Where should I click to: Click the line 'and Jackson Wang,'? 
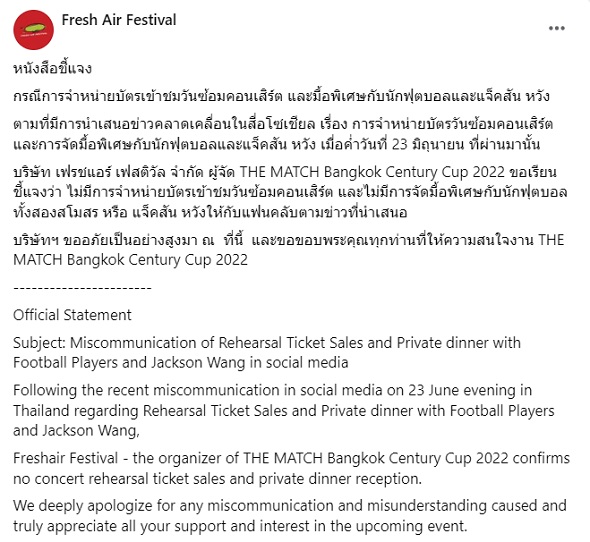(x=76, y=431)
